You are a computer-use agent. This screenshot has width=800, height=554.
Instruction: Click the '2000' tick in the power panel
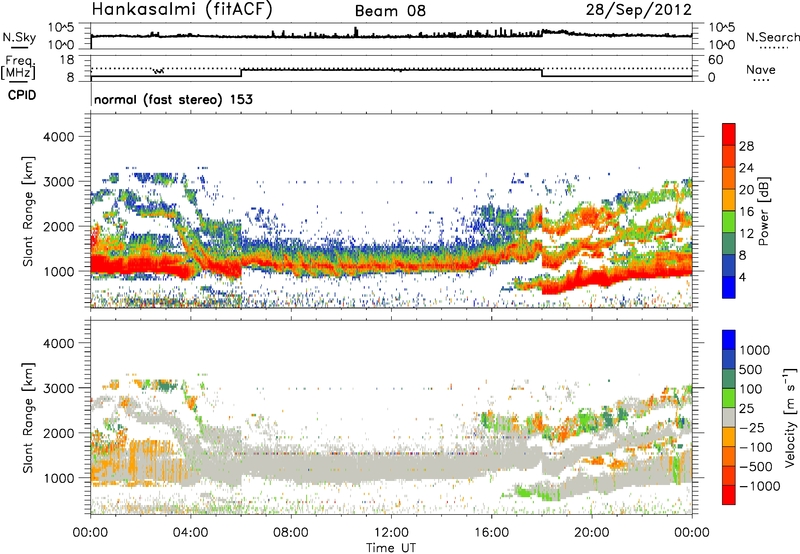58,226
